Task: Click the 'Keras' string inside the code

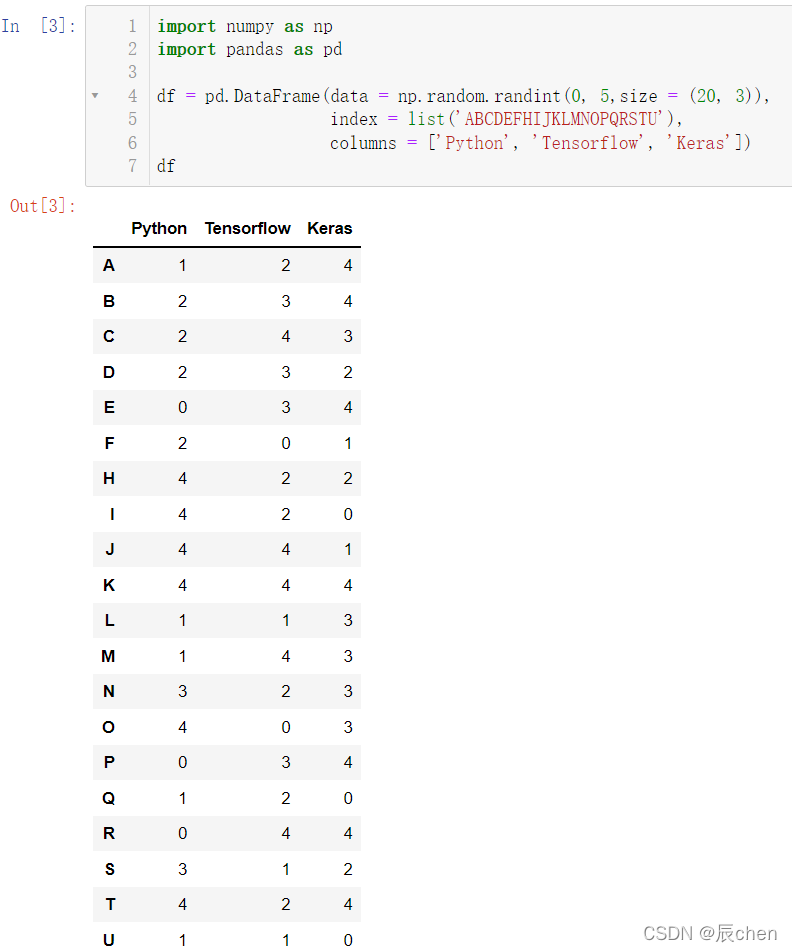Action: pos(700,143)
